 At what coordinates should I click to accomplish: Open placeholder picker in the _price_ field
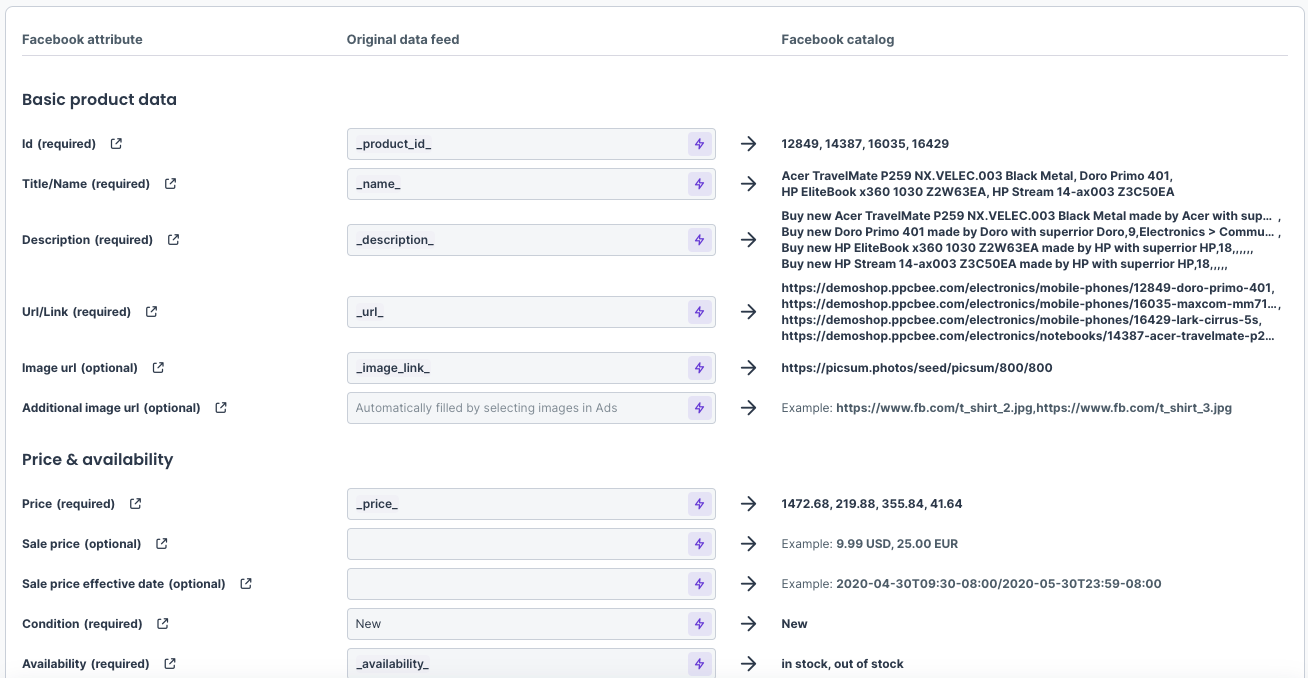click(699, 504)
